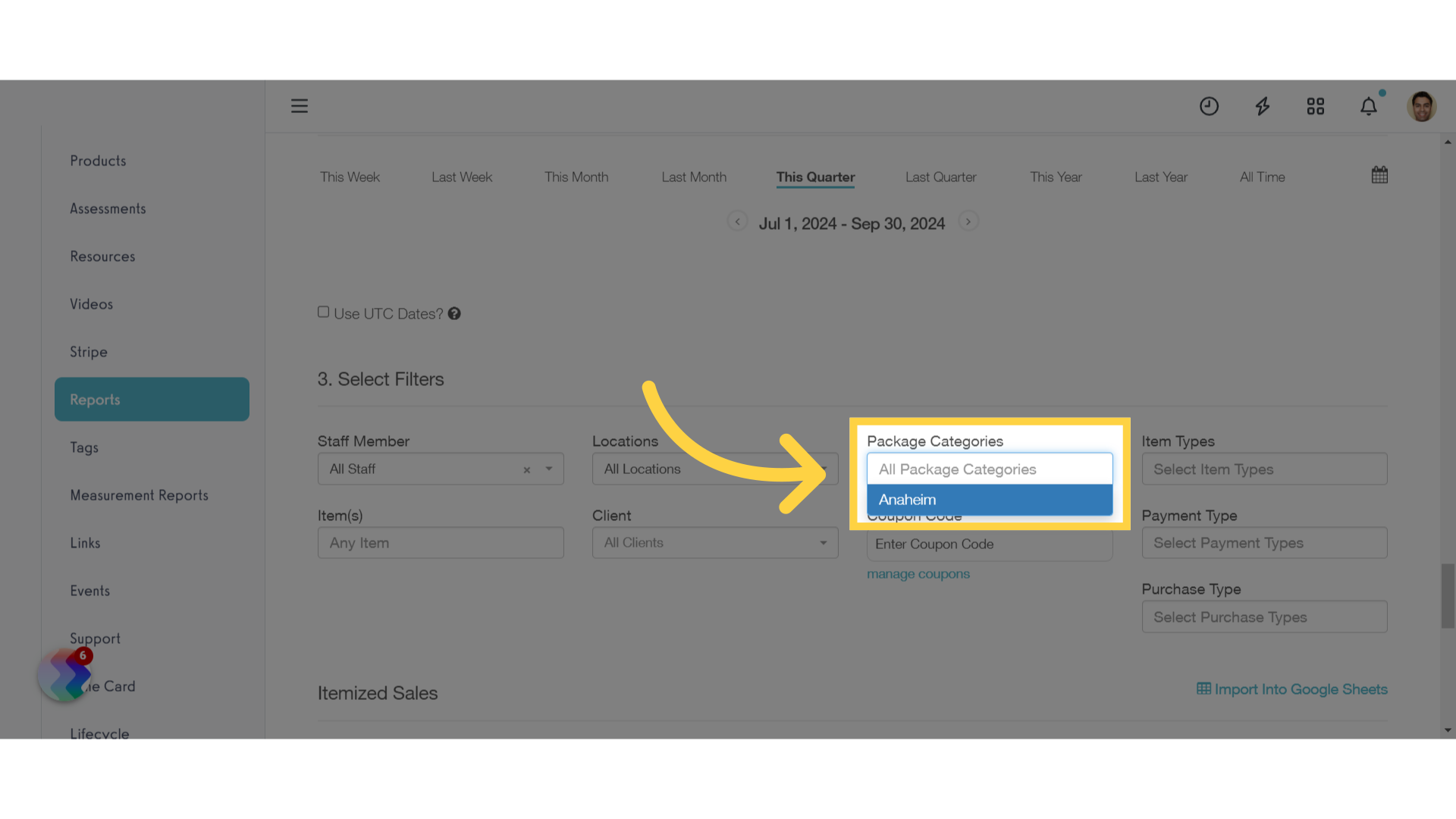
Task: Switch to the Last Month tab
Action: 693,177
